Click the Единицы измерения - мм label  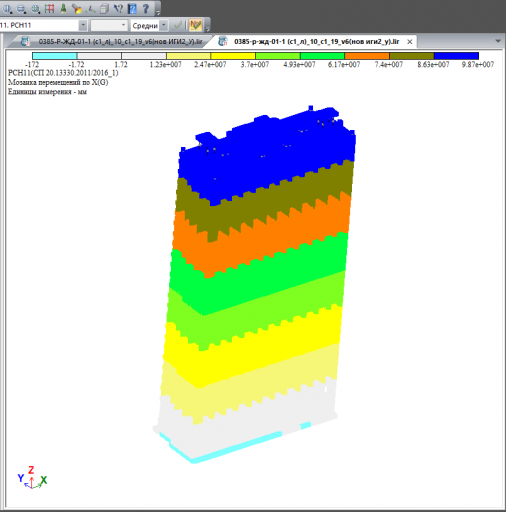coord(47,91)
